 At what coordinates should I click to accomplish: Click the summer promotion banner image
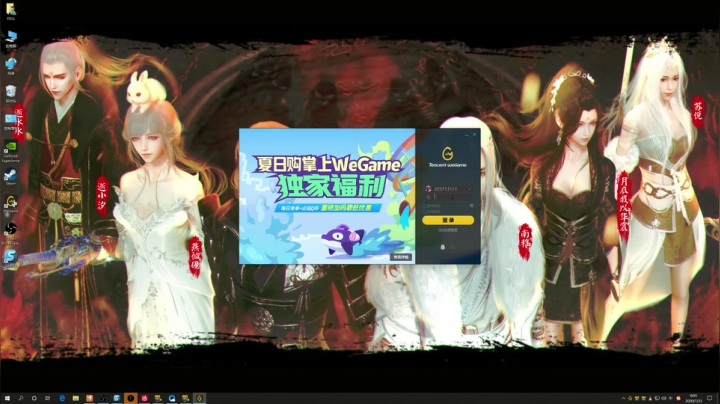pyautogui.click(x=327, y=196)
